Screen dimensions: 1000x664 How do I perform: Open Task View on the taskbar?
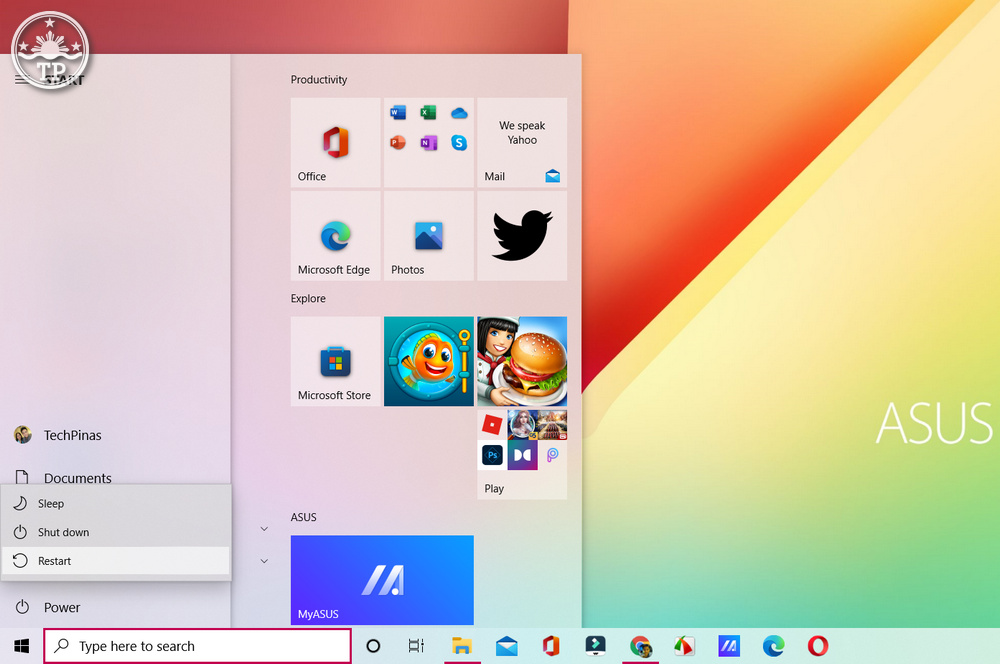pyautogui.click(x=416, y=646)
